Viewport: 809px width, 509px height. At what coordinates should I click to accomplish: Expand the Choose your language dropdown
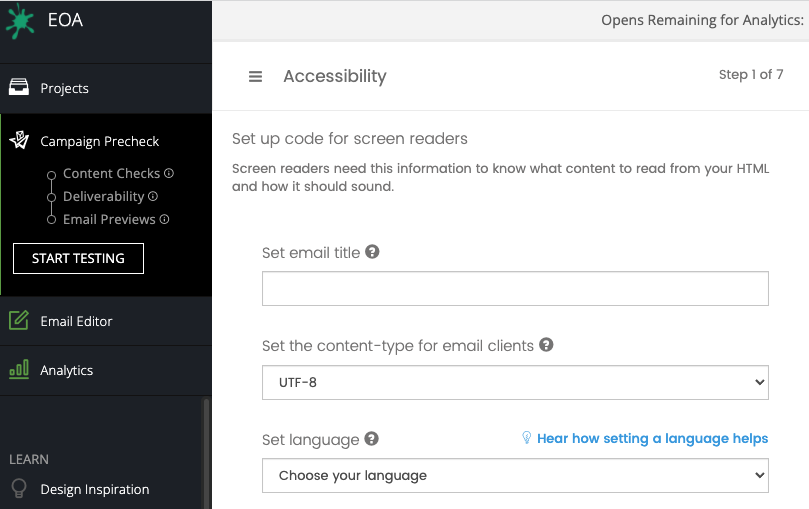click(515, 475)
